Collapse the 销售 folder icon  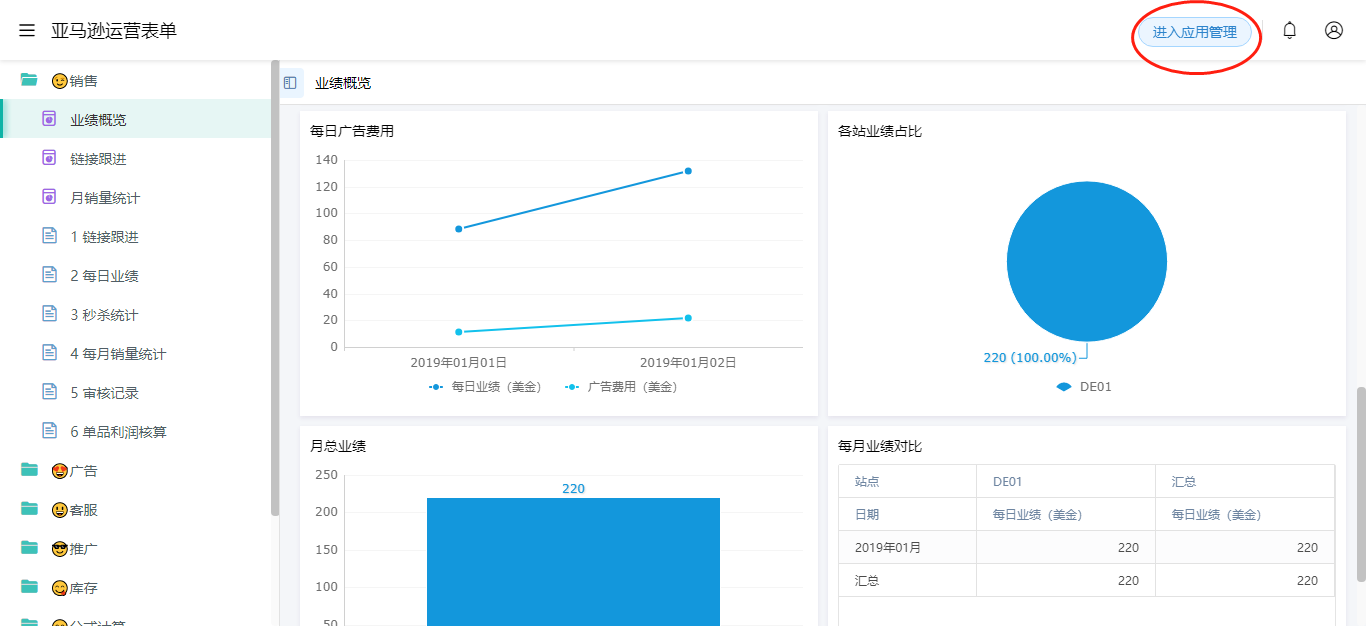tap(29, 80)
